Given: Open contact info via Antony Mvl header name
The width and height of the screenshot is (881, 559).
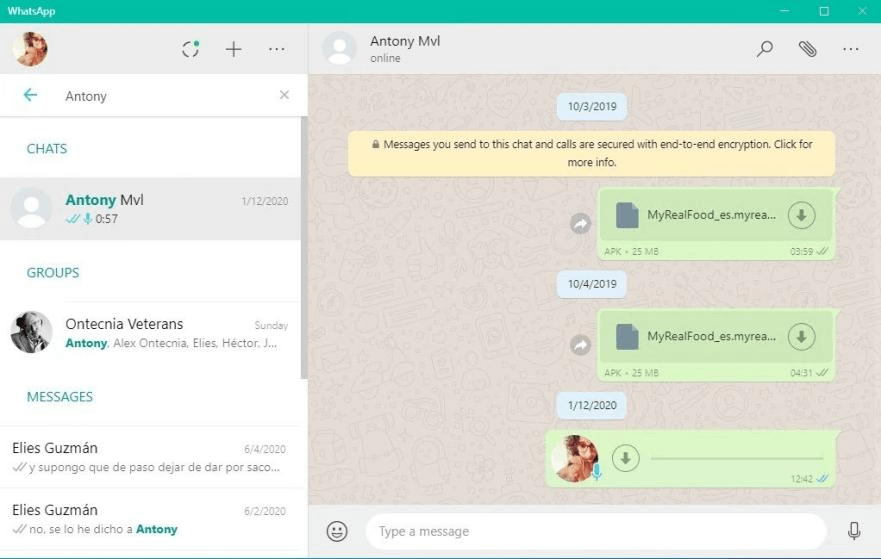Looking at the screenshot, I should tap(405, 41).
